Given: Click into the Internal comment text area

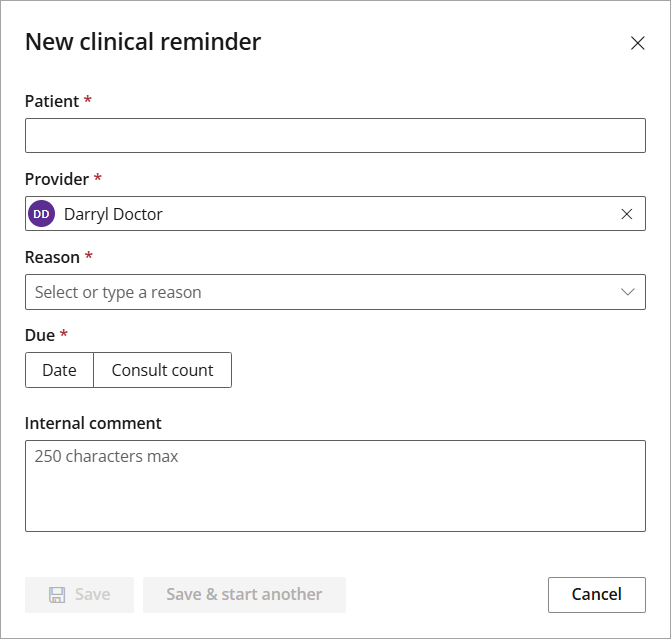Looking at the screenshot, I should [335, 486].
